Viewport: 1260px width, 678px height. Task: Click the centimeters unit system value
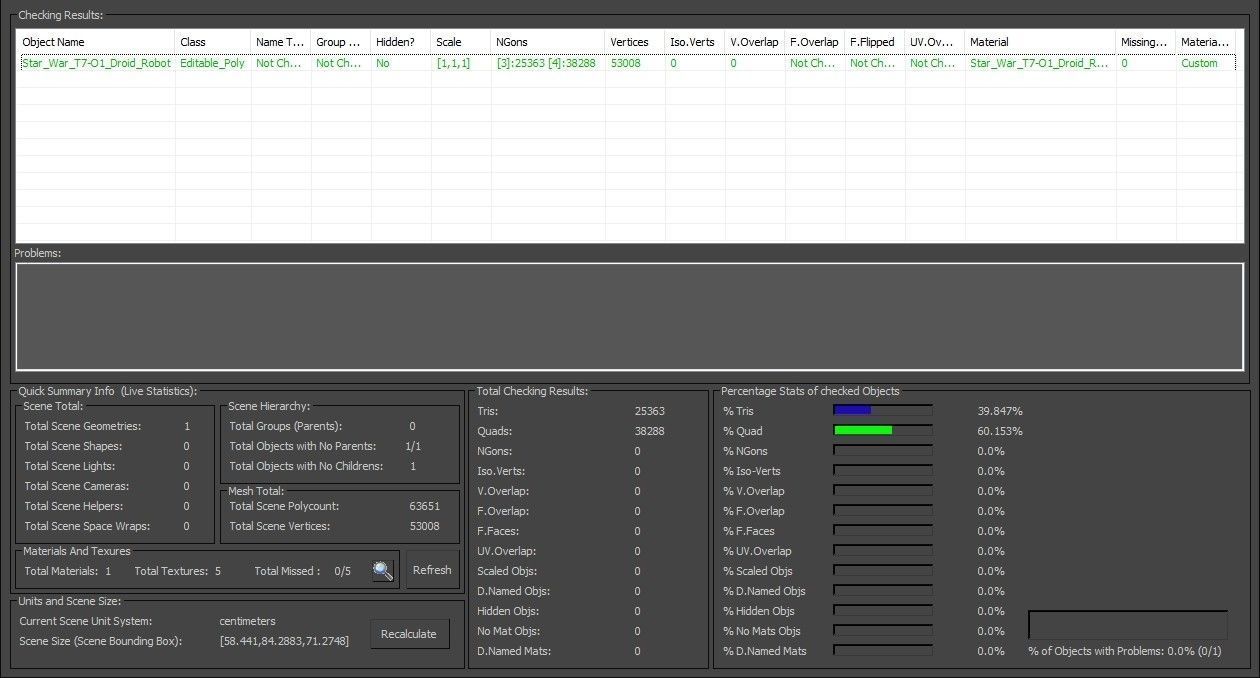(x=247, y=621)
